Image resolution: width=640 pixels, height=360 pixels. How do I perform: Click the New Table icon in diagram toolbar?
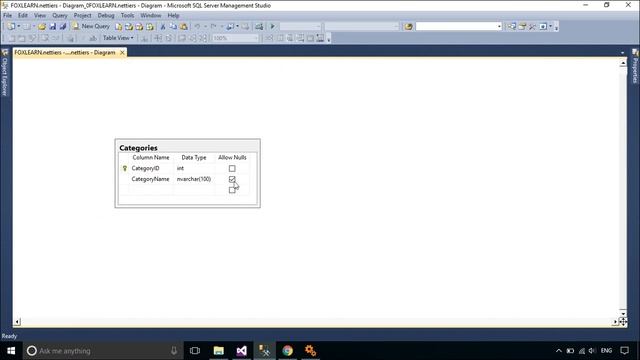click(12, 38)
